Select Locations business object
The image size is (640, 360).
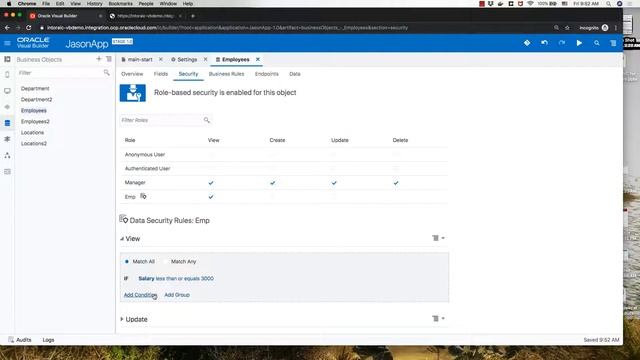click(32, 133)
